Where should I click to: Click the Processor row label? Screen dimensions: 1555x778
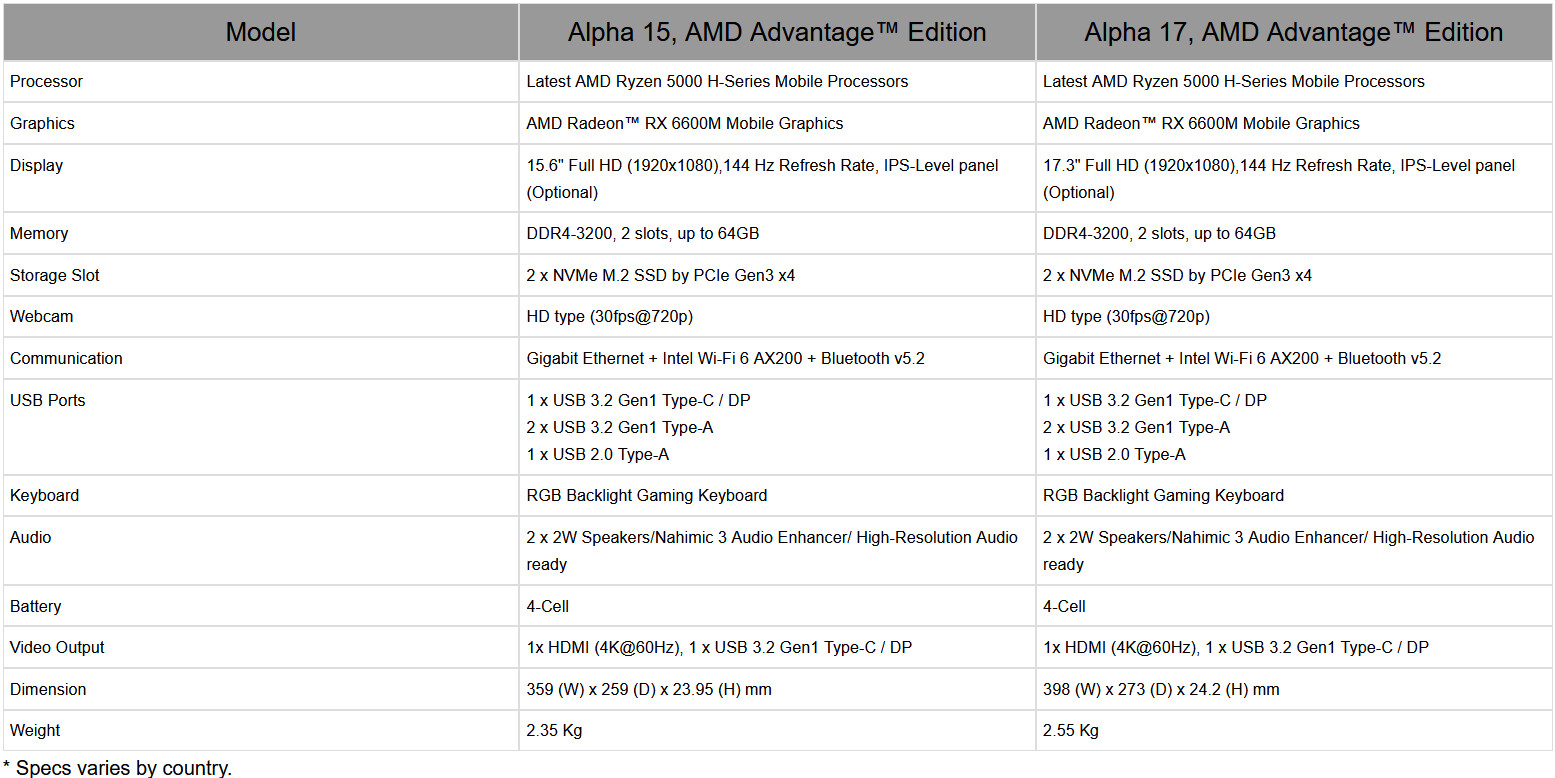point(46,81)
